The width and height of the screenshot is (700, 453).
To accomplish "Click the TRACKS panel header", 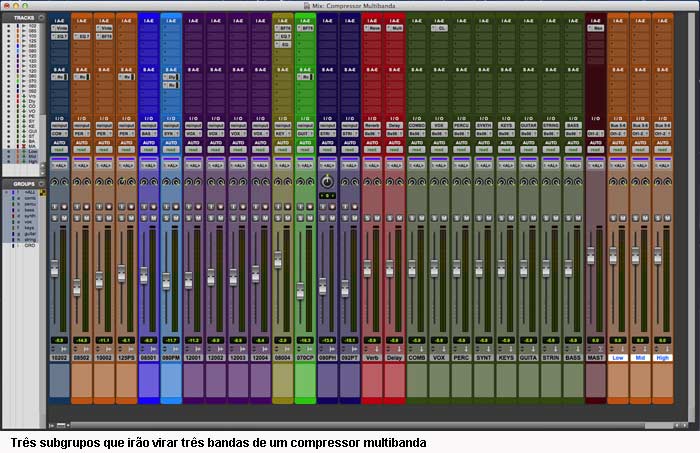I will click(23, 17).
